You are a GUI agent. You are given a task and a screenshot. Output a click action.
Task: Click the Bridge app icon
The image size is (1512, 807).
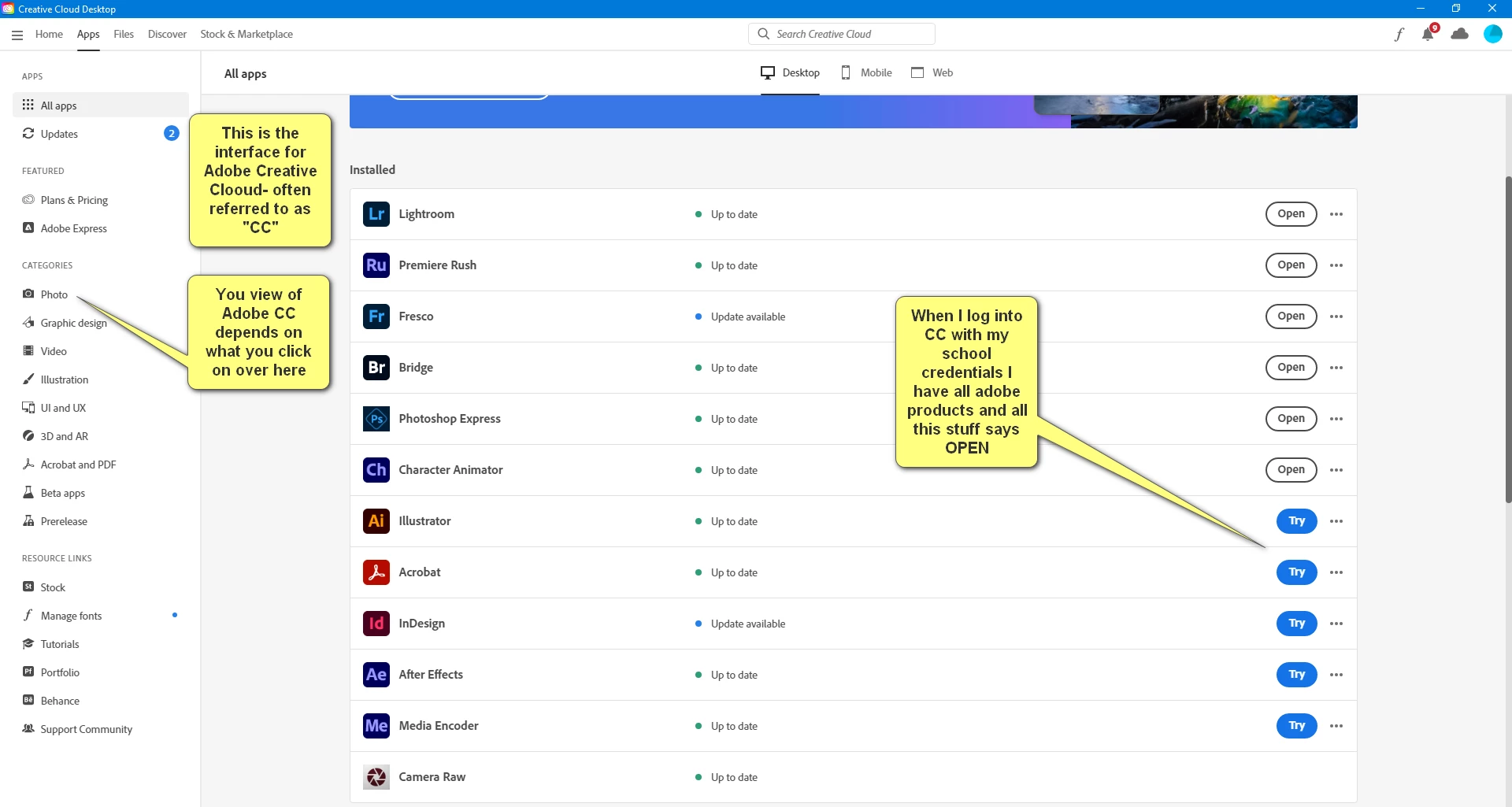coord(376,368)
